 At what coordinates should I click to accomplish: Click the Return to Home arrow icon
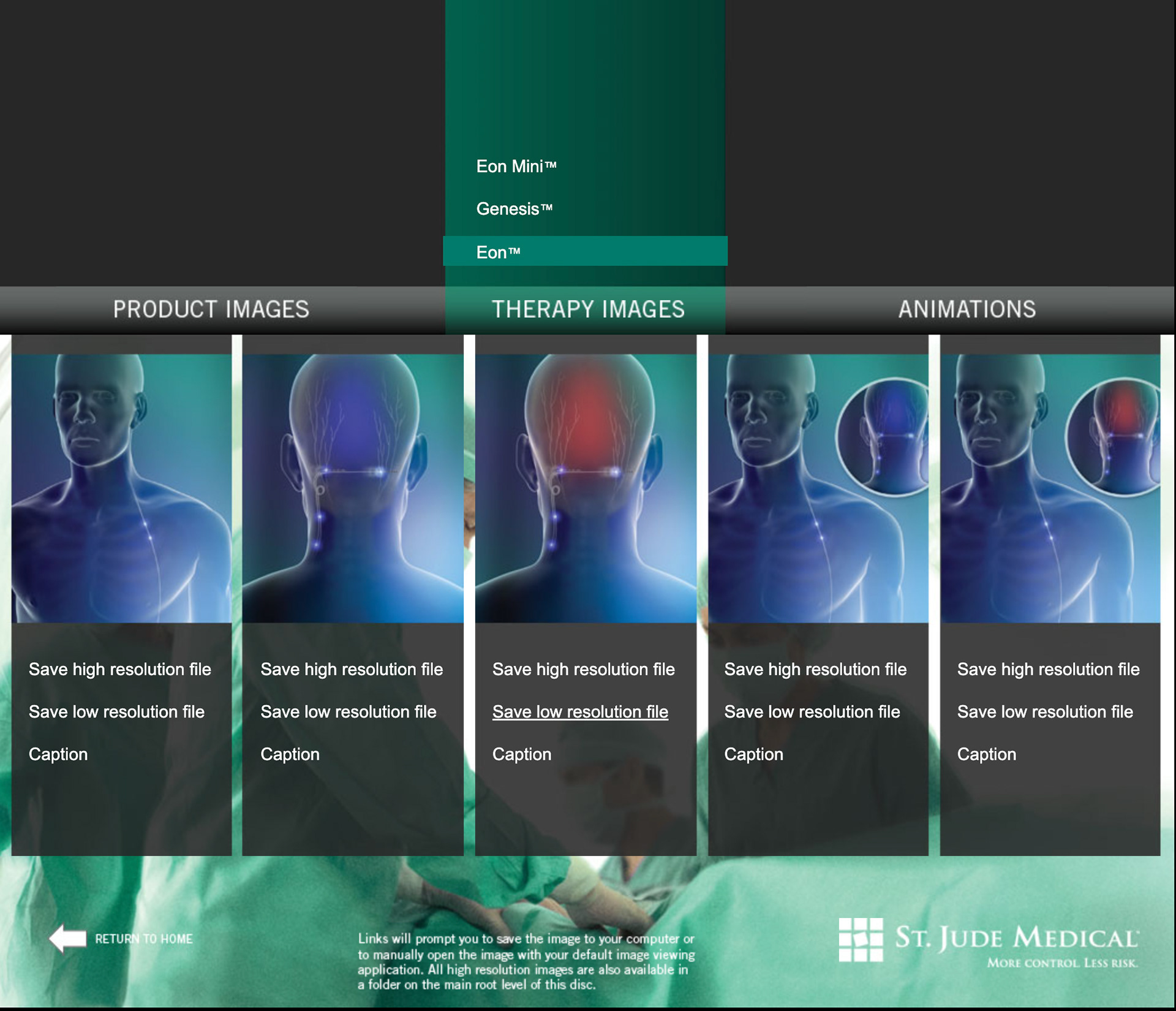tap(68, 938)
